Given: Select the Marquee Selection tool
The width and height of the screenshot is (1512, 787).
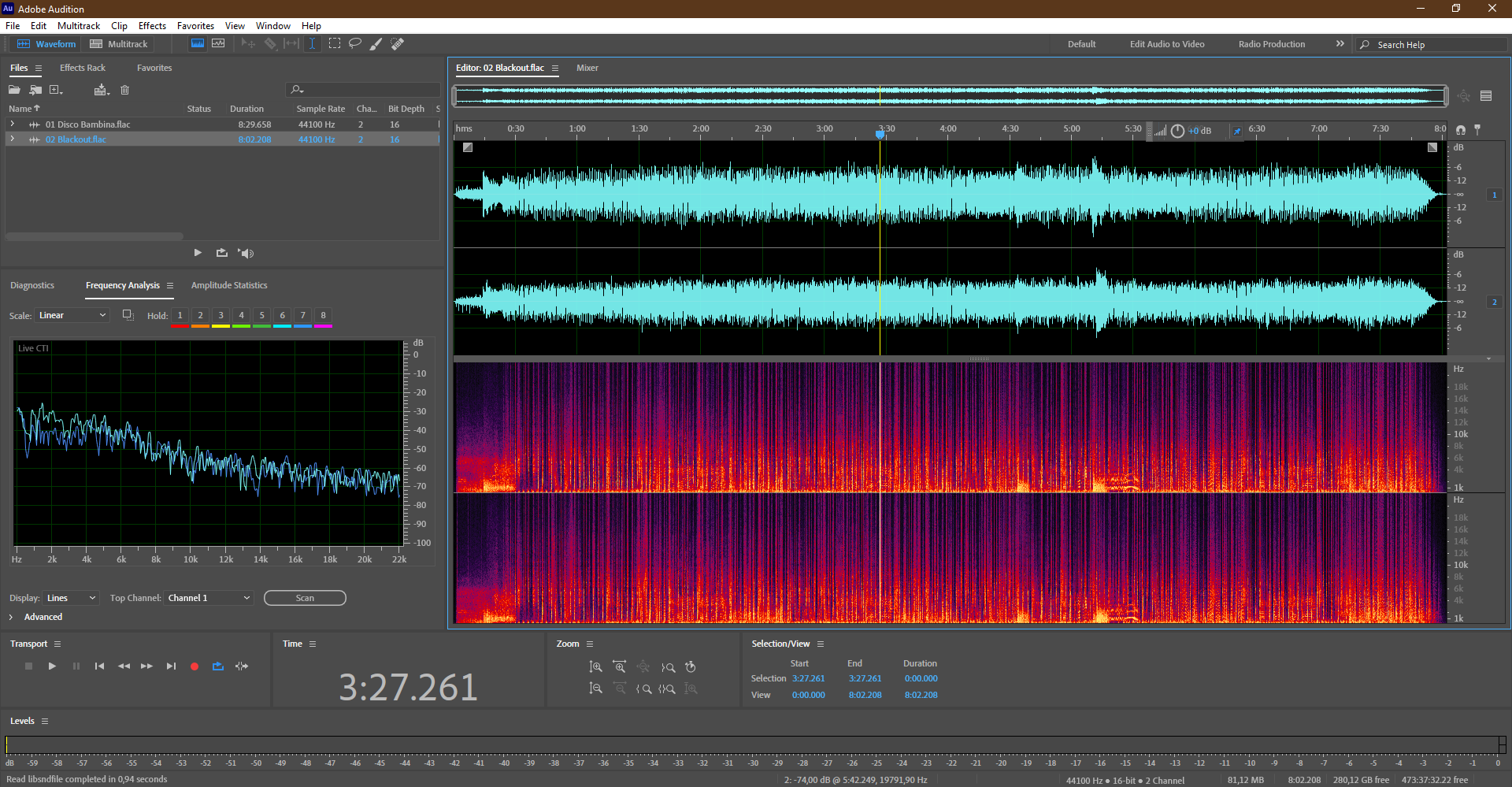Looking at the screenshot, I should click(335, 44).
